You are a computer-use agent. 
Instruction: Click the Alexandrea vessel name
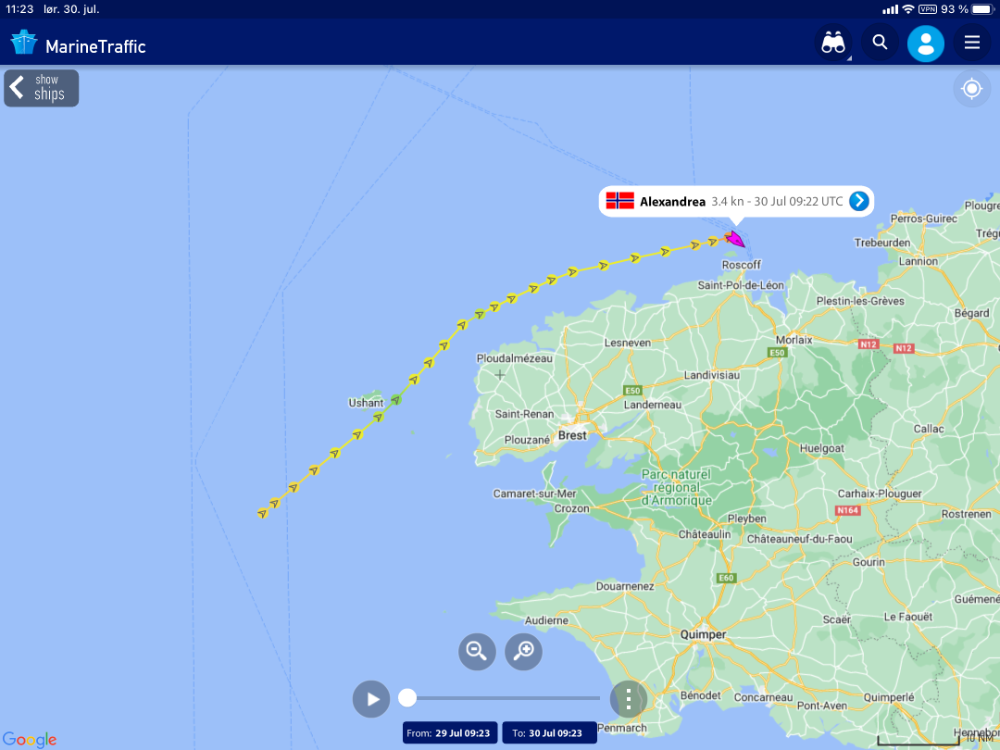click(672, 202)
